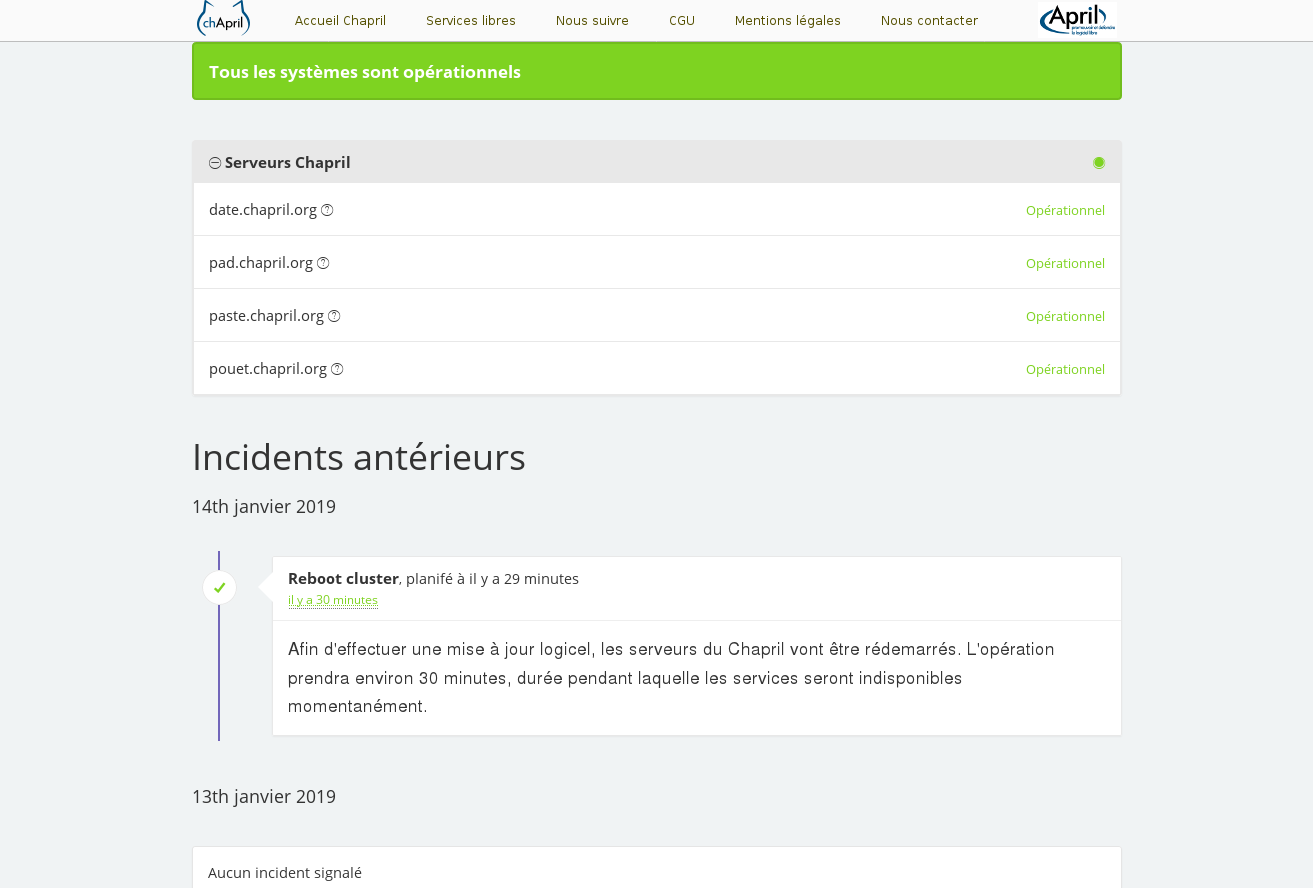
Task: Click the pouet.chapril.org service name
Action: [x=268, y=369]
